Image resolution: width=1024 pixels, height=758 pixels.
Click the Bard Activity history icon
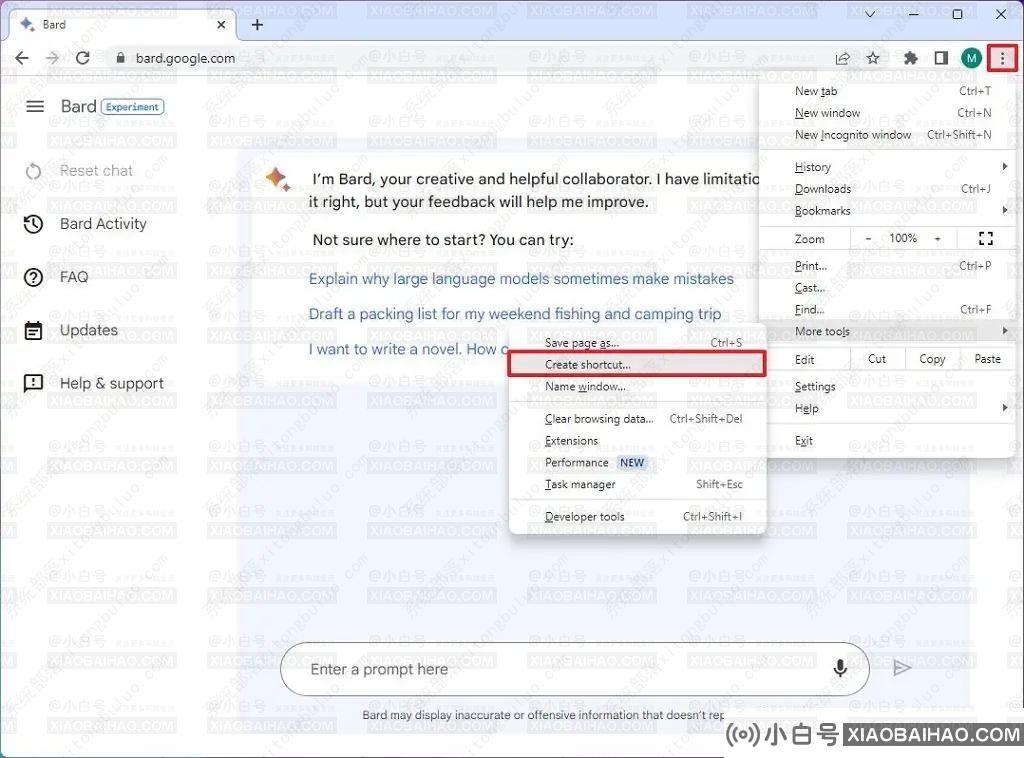33,225
